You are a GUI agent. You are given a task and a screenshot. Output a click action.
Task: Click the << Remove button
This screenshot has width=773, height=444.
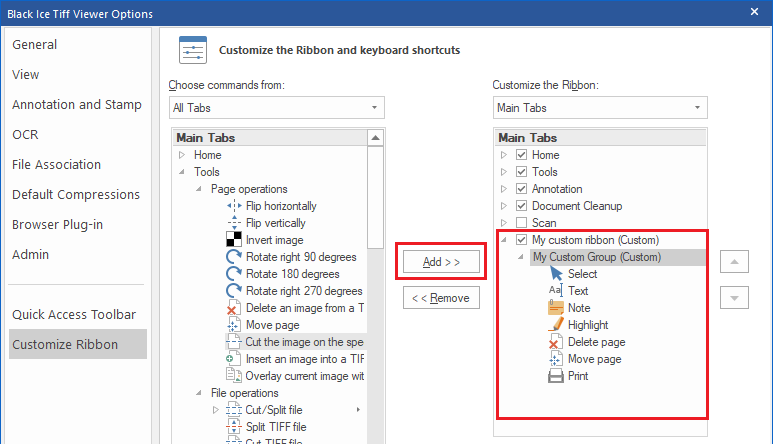point(441,298)
